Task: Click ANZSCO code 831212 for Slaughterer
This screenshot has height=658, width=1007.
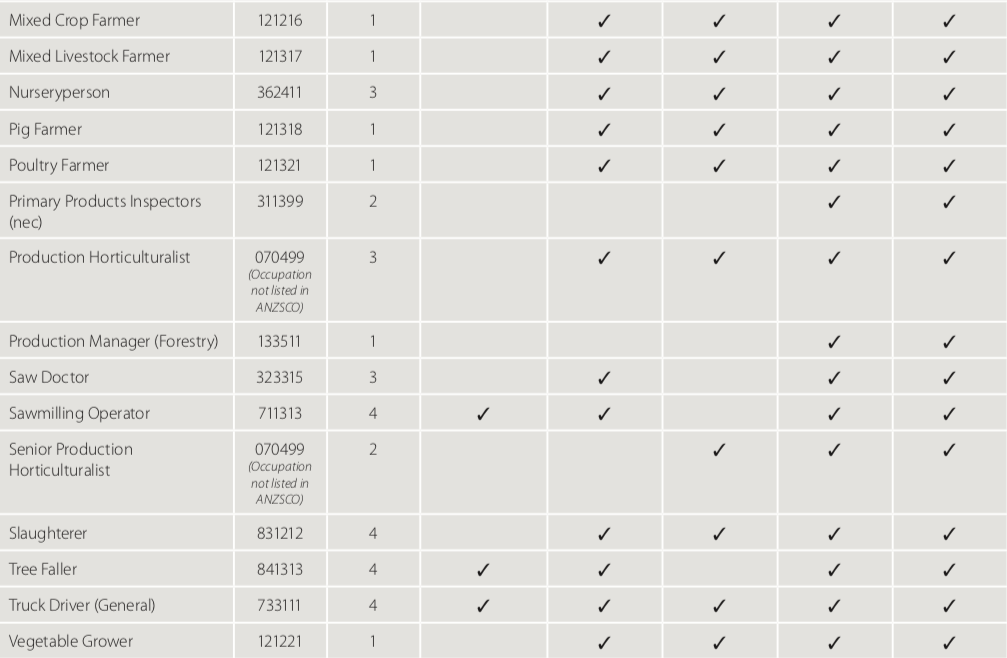Action: pyautogui.click(x=279, y=533)
